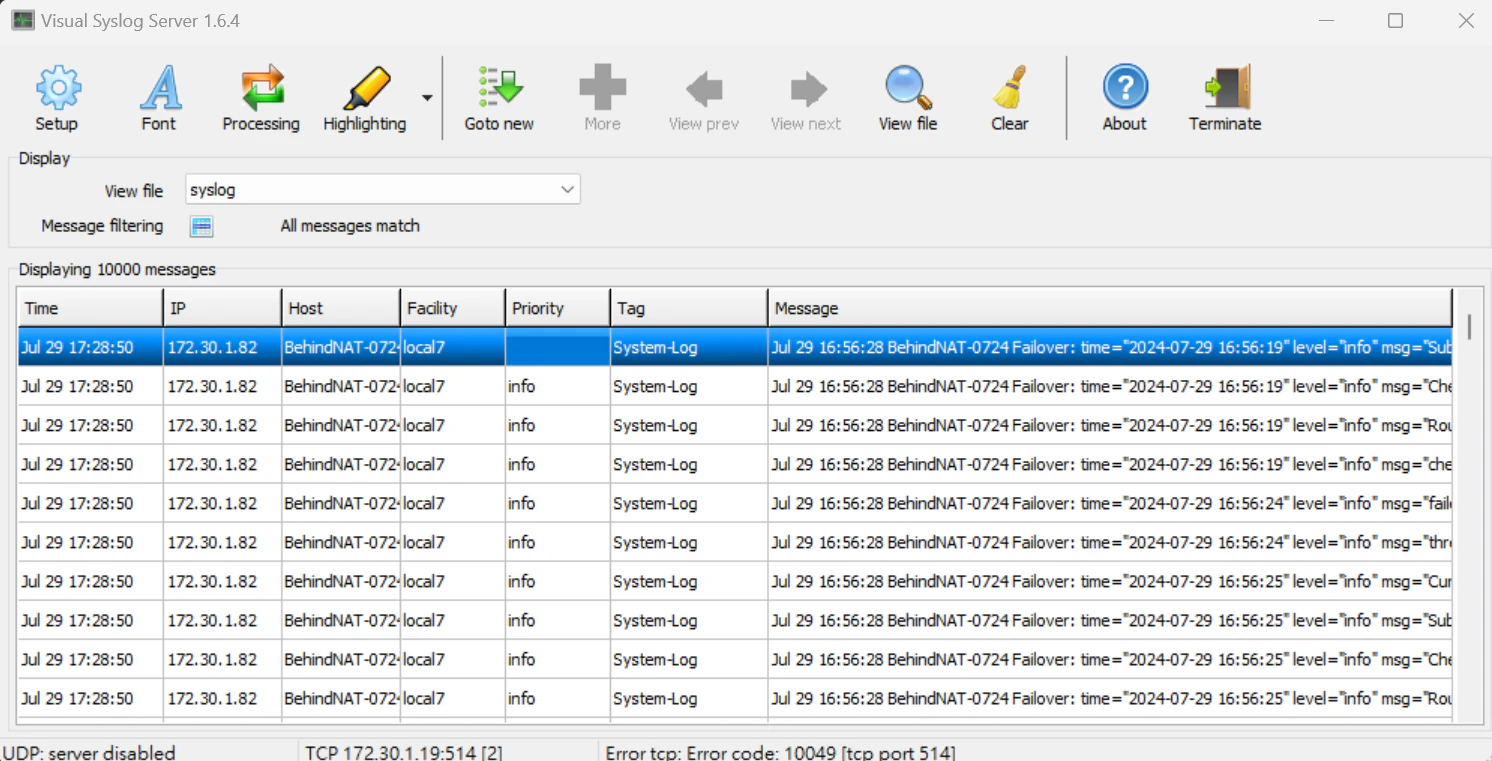Open View file magnifier icon

(x=908, y=88)
